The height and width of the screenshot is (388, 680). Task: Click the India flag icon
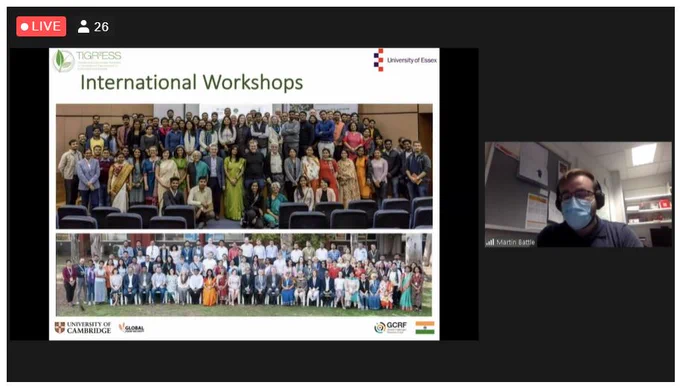click(x=425, y=328)
